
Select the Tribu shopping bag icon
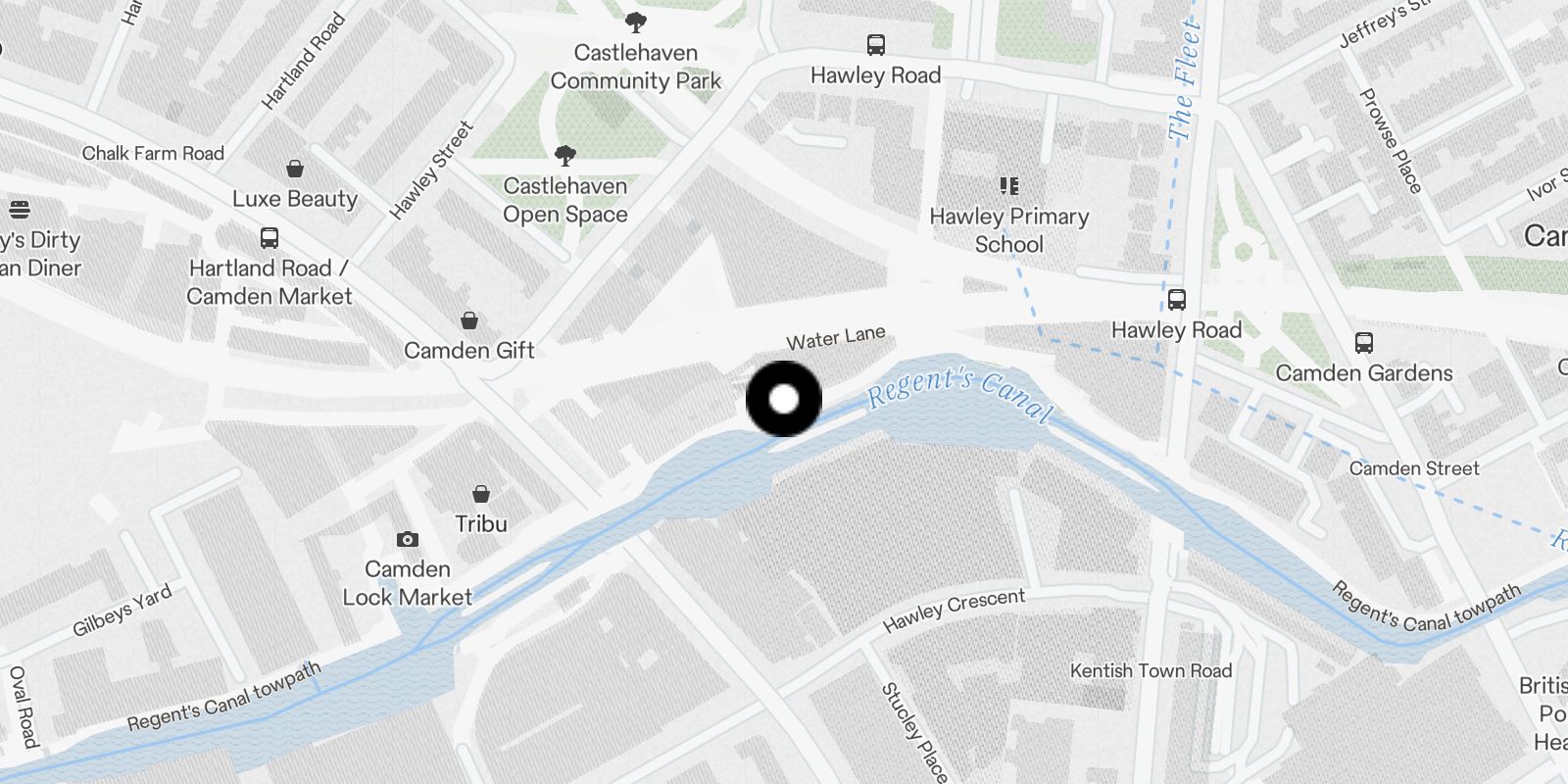[481, 494]
